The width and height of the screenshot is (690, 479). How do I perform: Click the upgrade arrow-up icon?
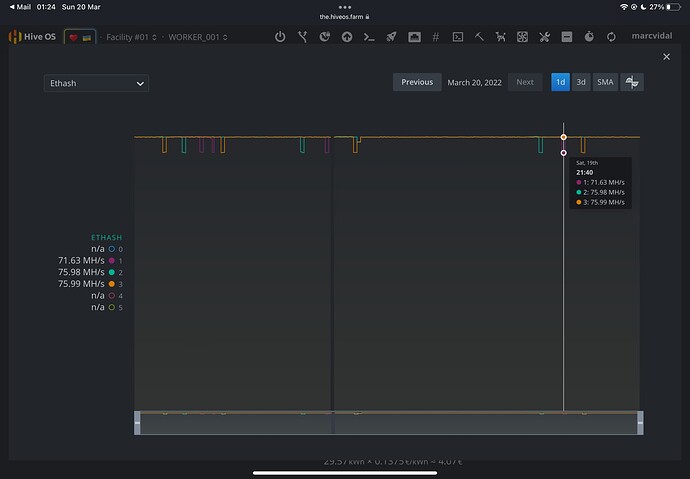pyautogui.click(x=347, y=37)
